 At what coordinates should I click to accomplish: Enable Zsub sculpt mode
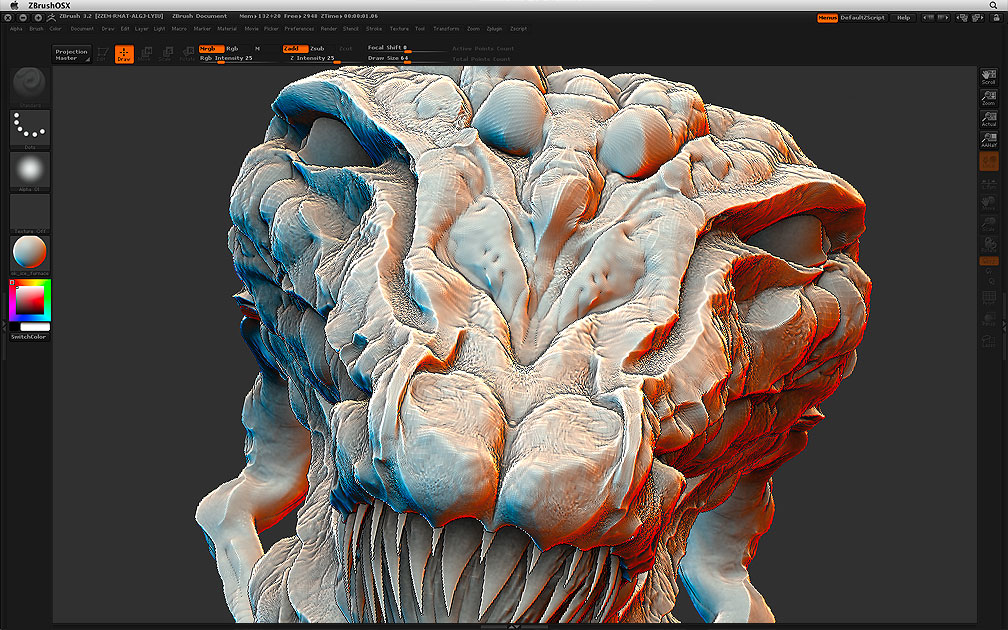click(x=318, y=49)
